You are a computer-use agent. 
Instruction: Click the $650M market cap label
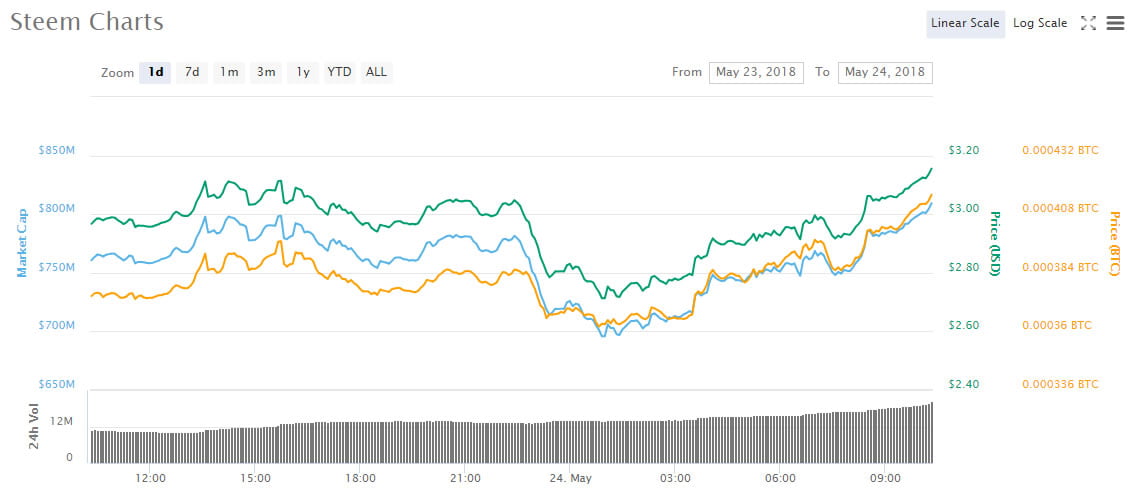pos(57,384)
